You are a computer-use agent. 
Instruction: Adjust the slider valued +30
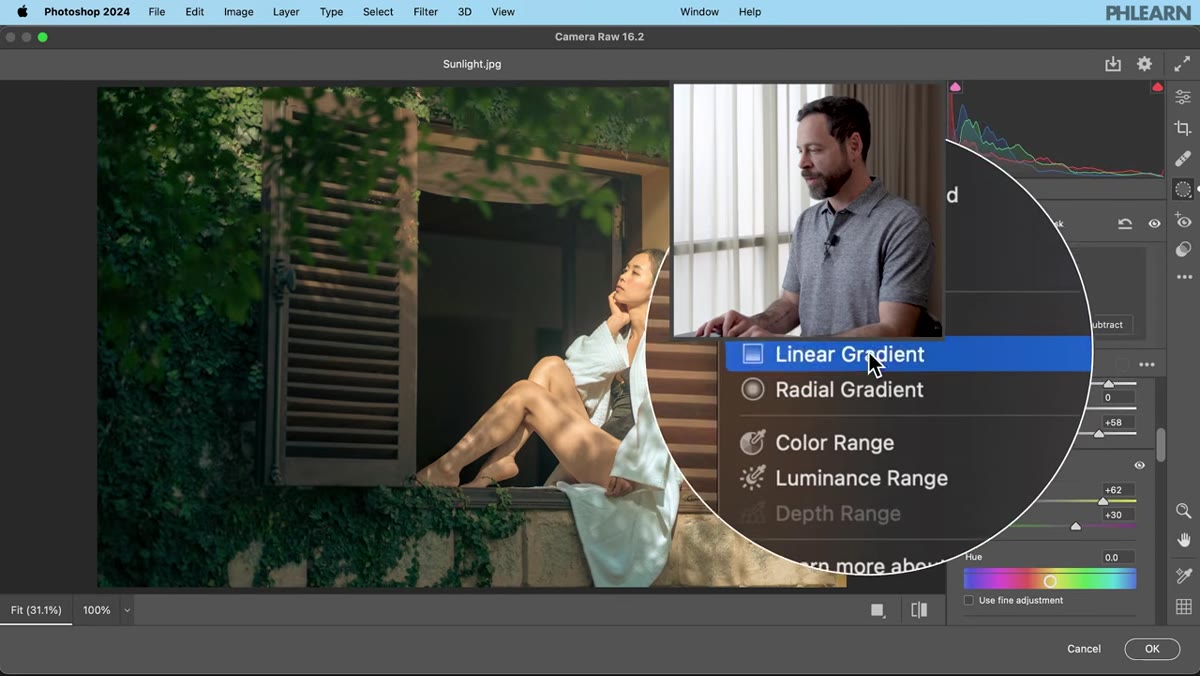pyautogui.click(x=1076, y=525)
